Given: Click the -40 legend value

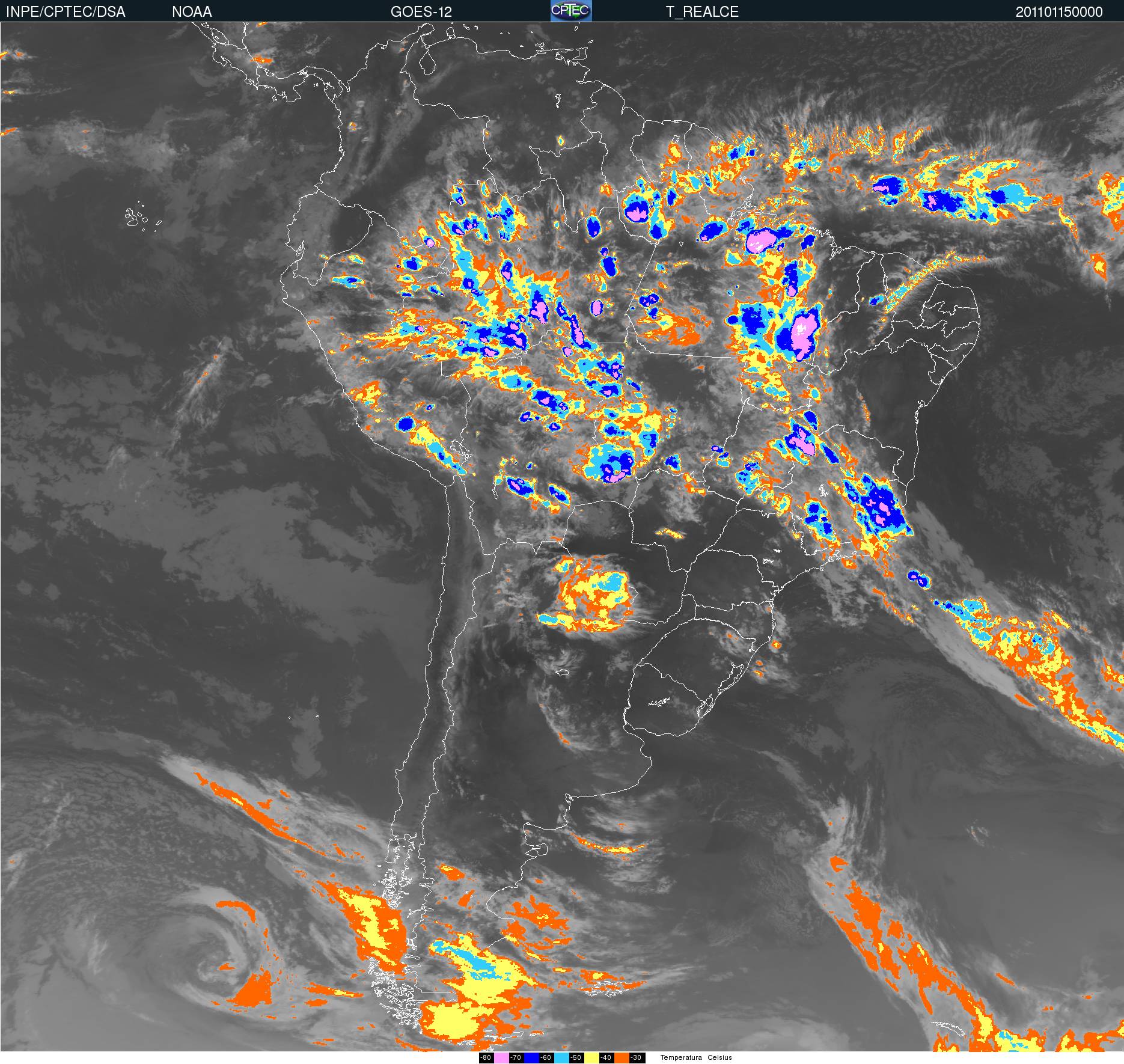Looking at the screenshot, I should click(x=606, y=1058).
